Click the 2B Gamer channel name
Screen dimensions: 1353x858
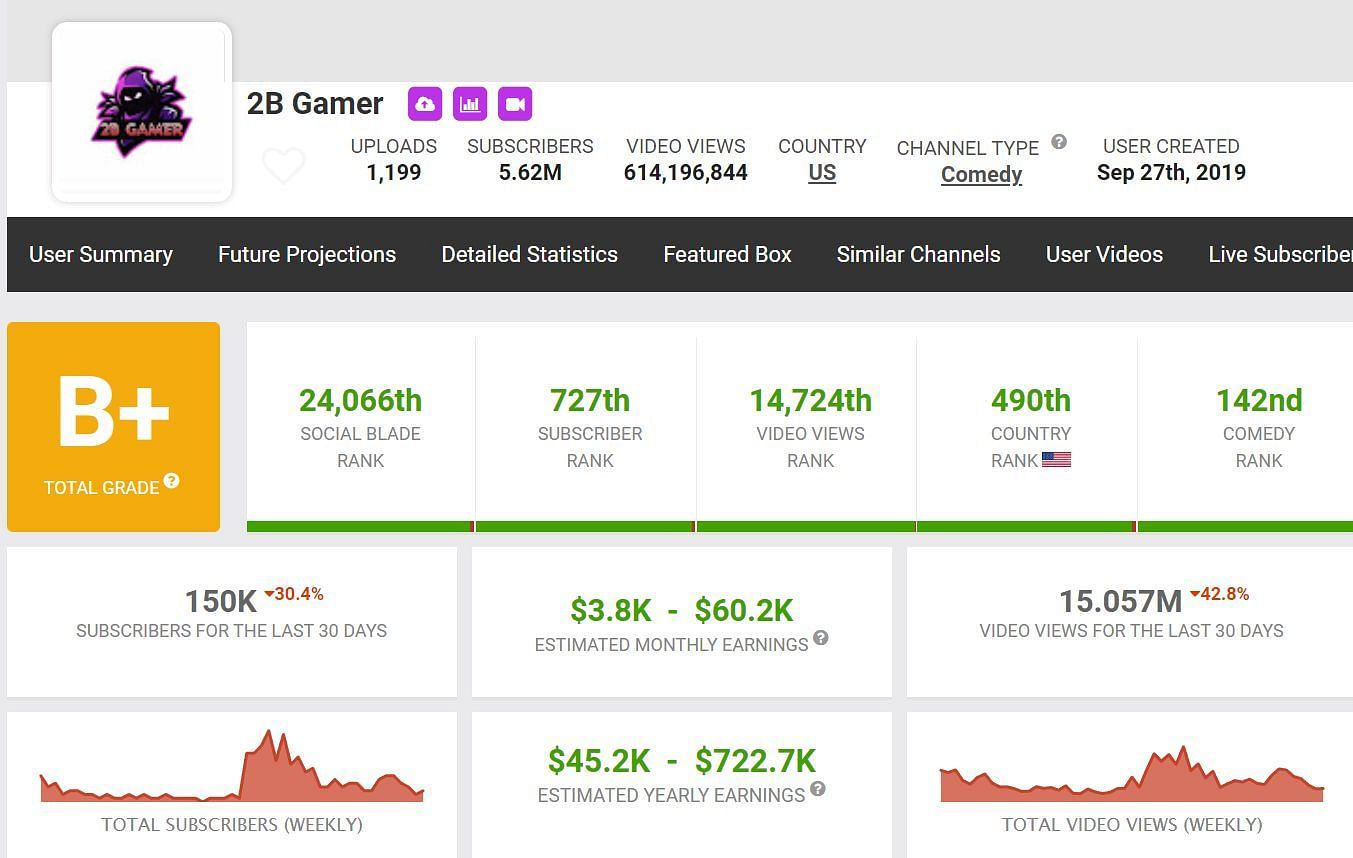(315, 104)
